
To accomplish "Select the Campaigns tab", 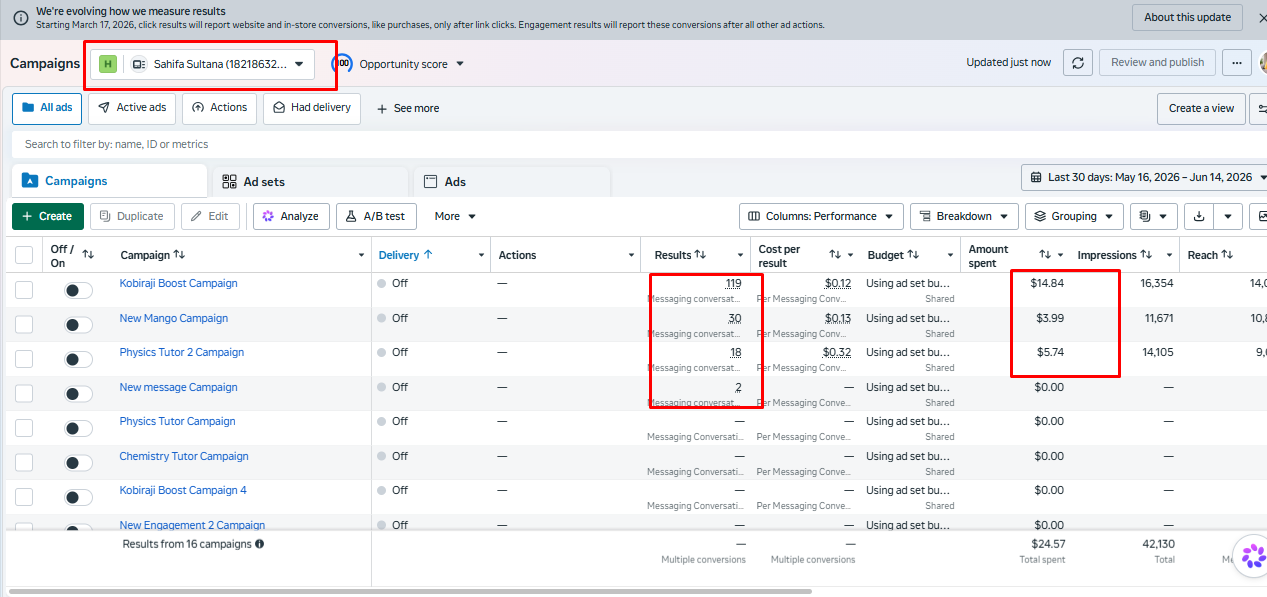I will pos(109,181).
